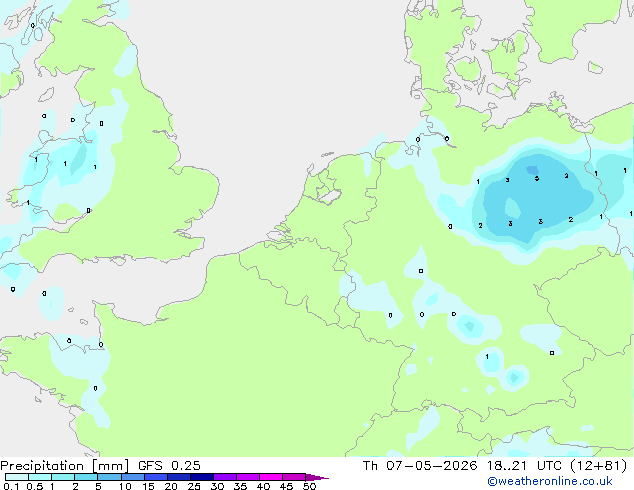
Task: Choose the legend swatch between 30 and 35
Action: 224,477
